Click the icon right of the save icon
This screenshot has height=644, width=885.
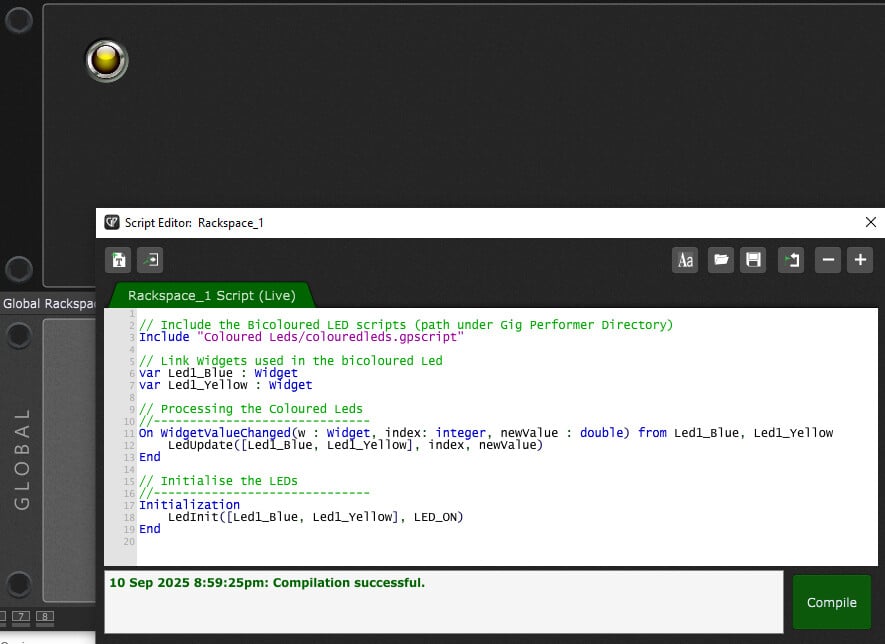click(791, 260)
